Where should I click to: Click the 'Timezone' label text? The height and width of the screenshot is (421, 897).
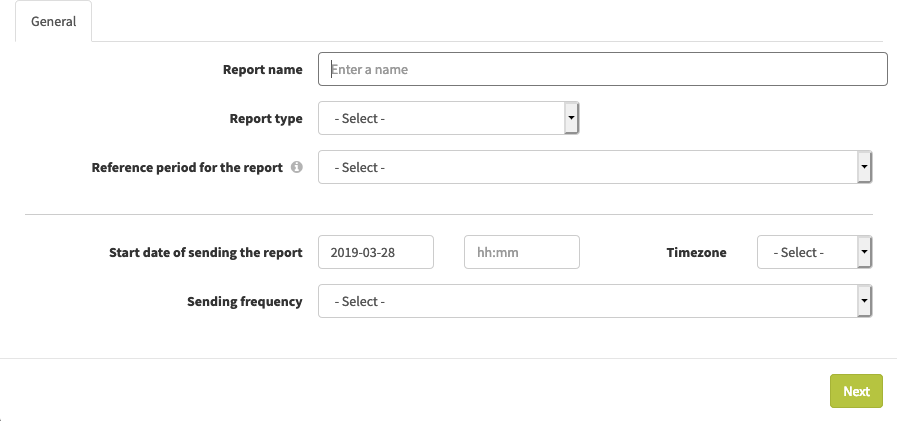click(x=696, y=252)
